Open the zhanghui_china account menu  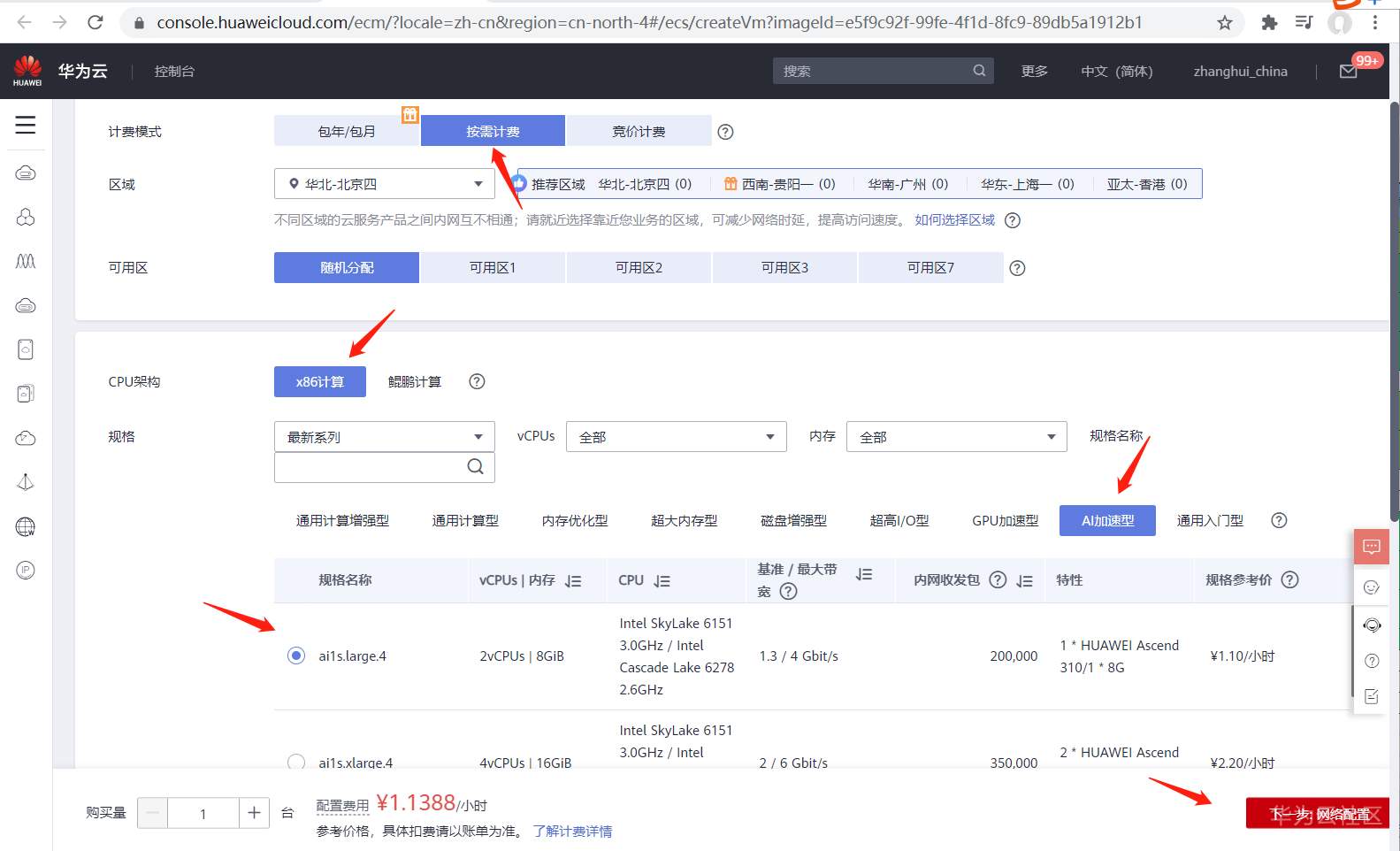tap(1241, 72)
